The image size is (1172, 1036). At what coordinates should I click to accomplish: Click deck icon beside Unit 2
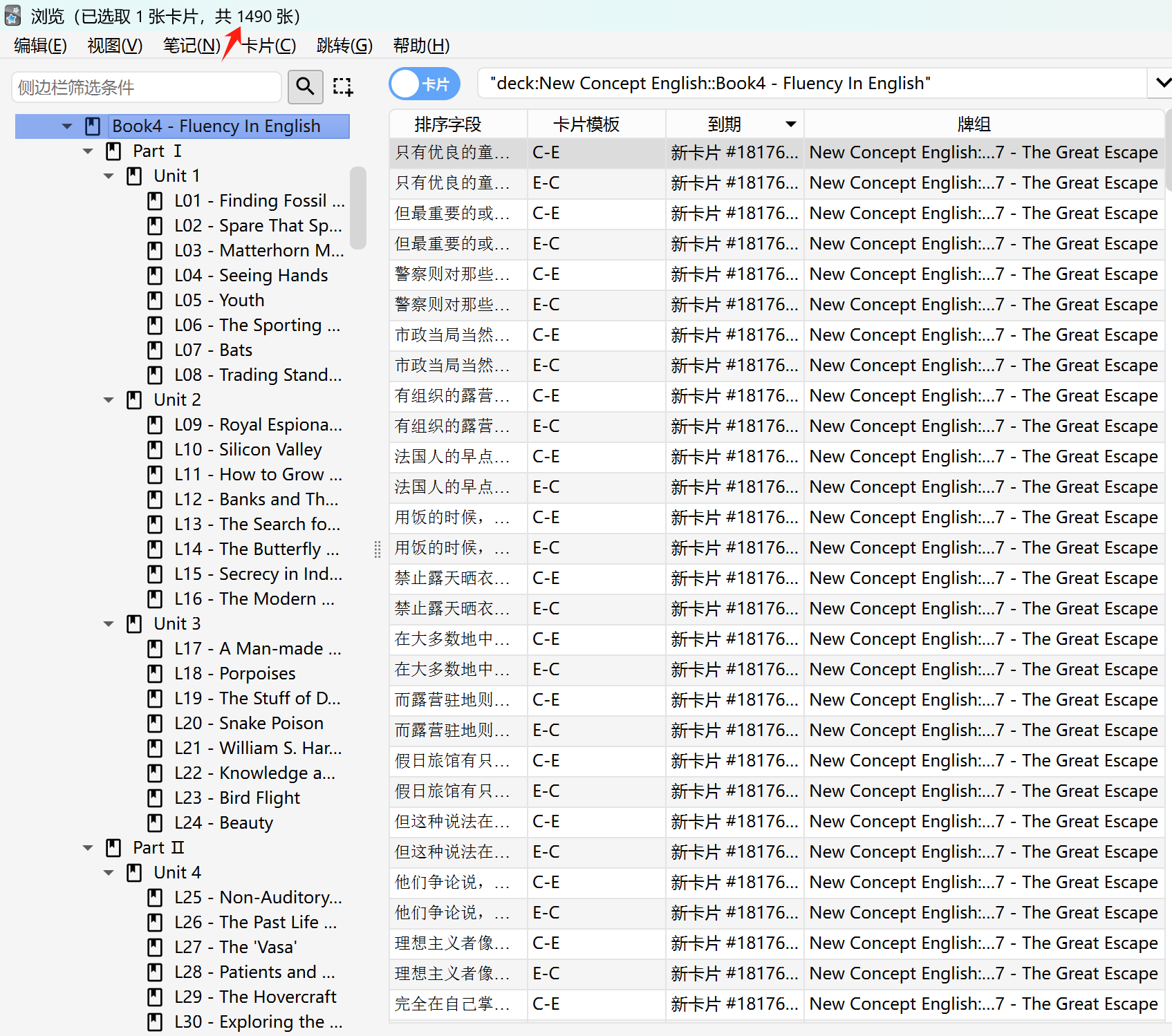(134, 399)
